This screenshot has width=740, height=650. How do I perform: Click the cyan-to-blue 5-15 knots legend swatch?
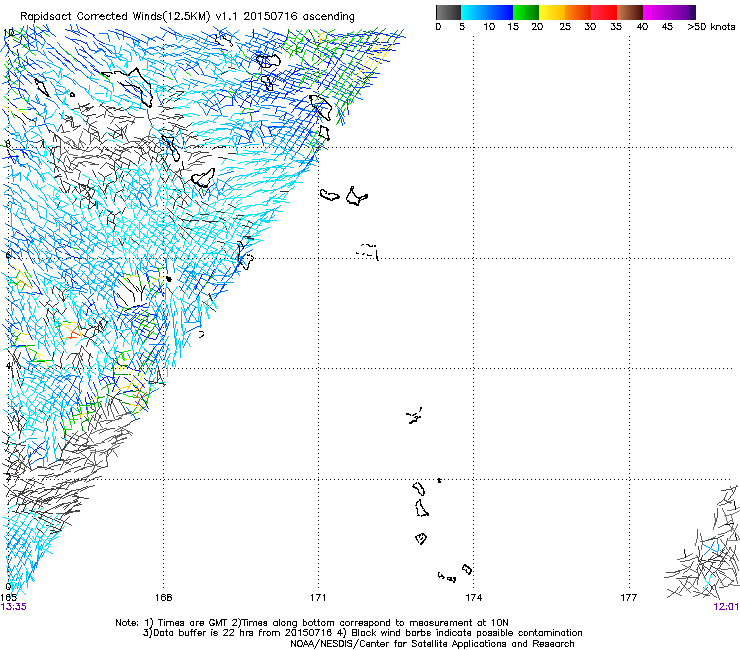(487, 12)
